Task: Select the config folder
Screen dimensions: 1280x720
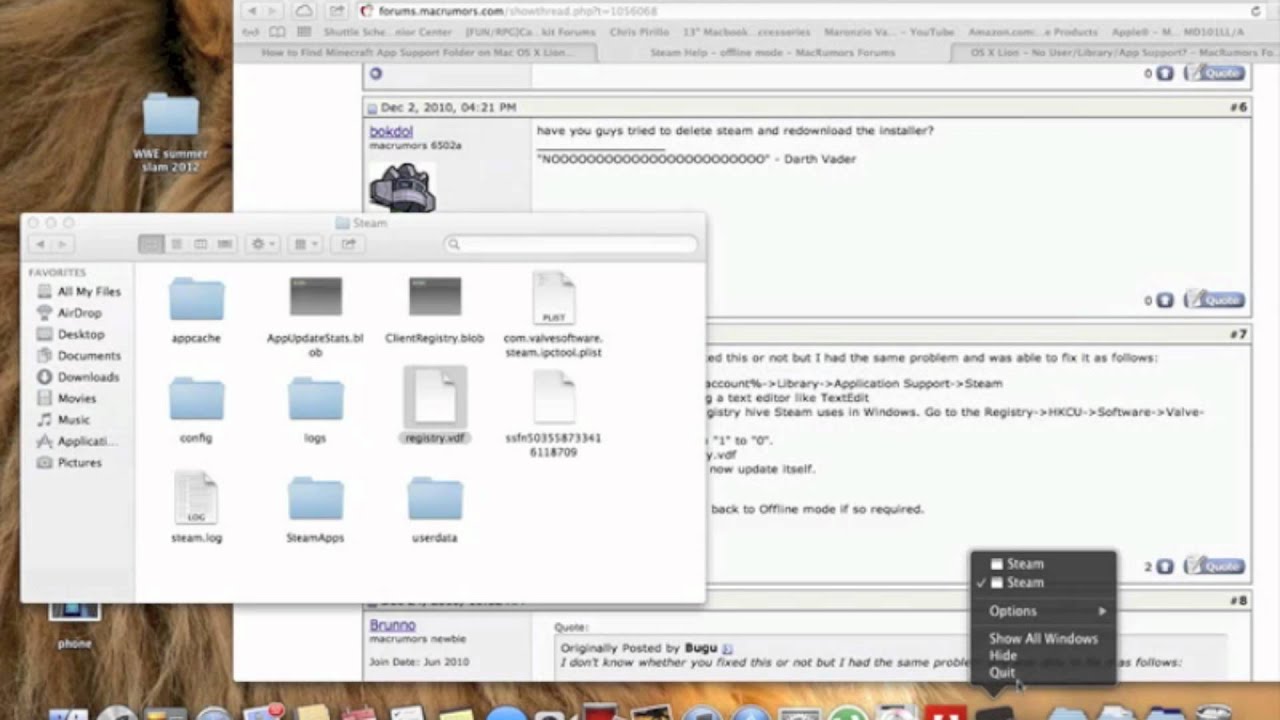Action: pyautogui.click(x=196, y=408)
